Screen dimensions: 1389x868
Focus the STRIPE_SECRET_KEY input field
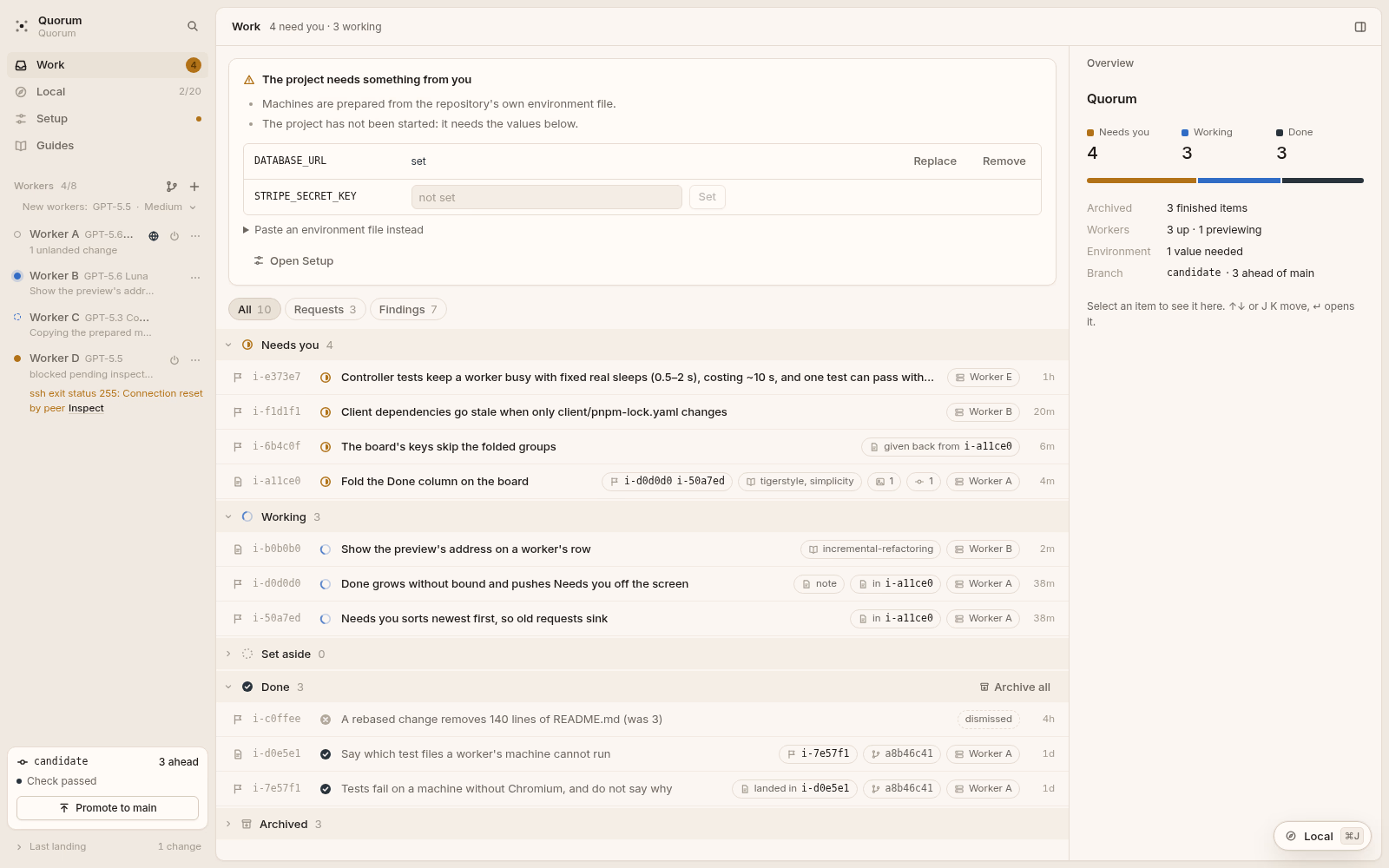547,197
